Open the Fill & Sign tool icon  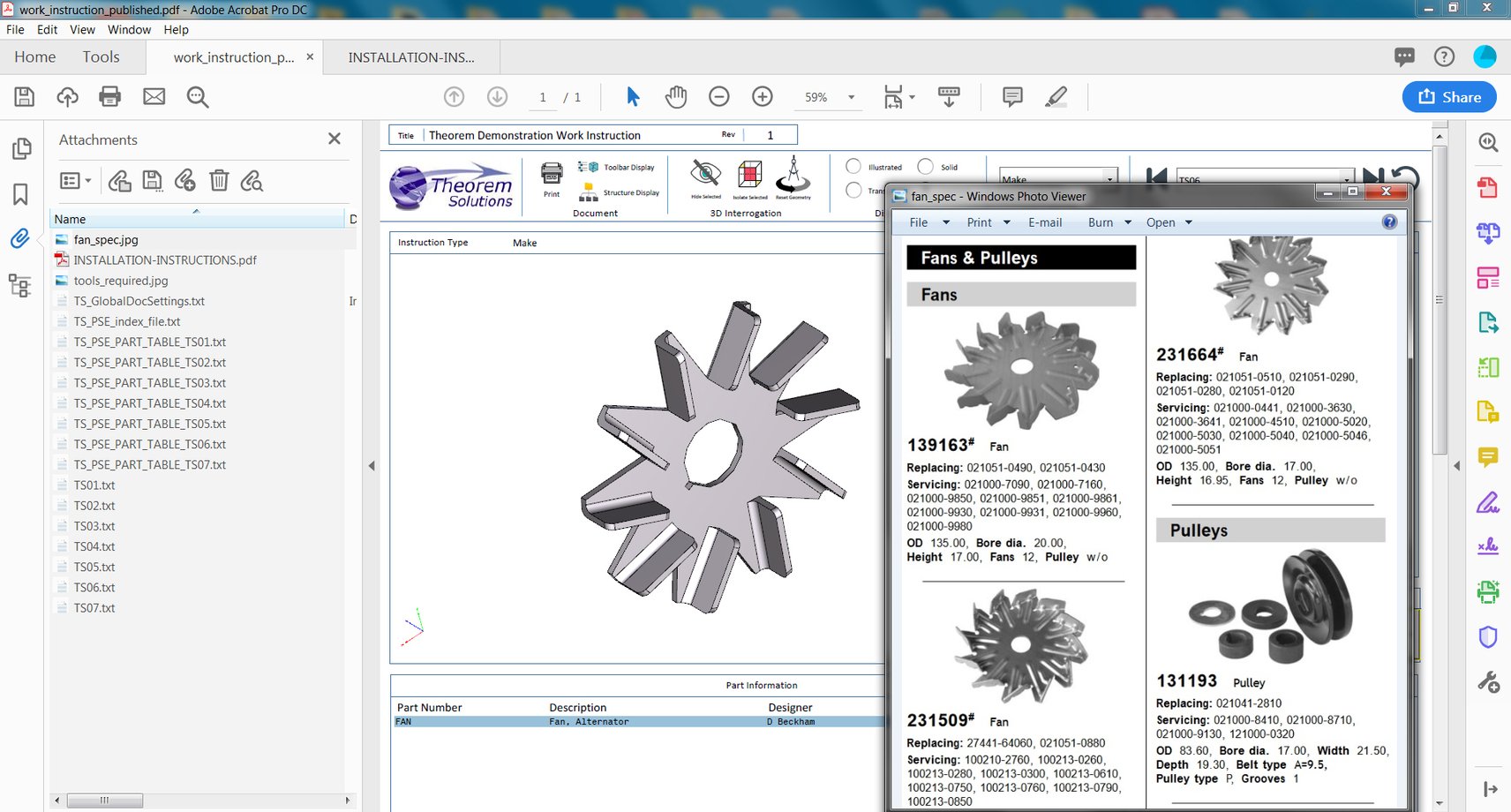1488,501
